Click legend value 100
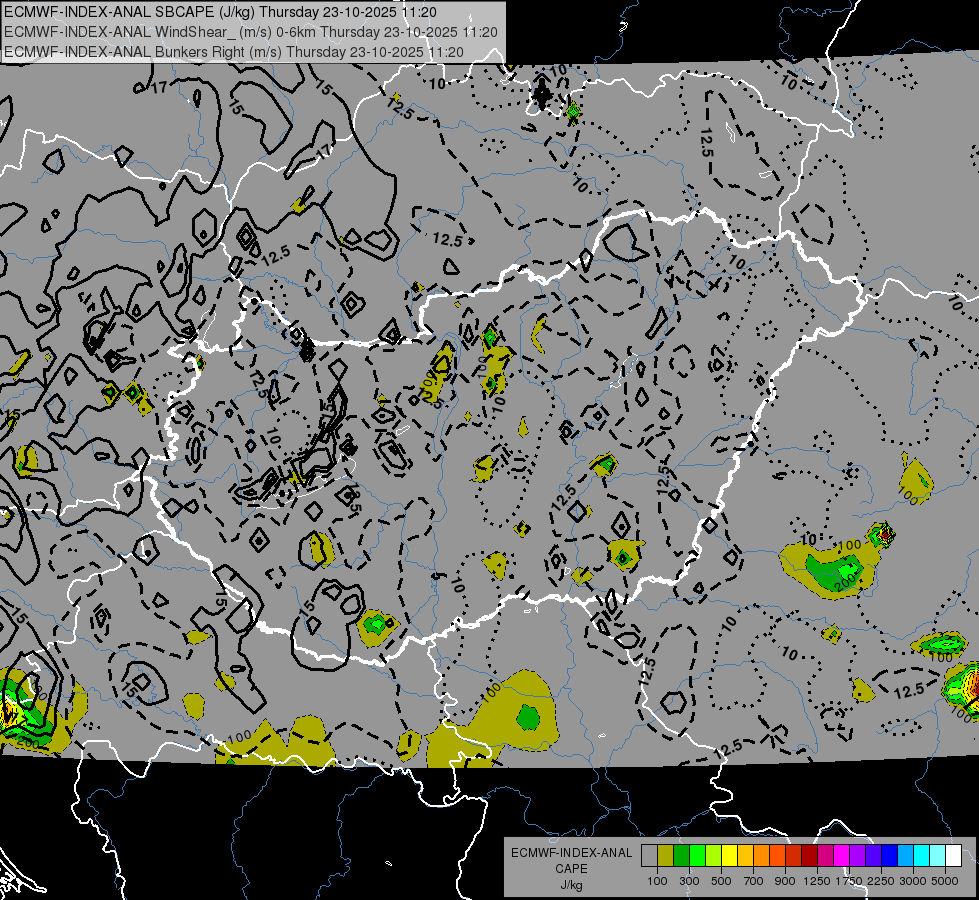Image resolution: width=979 pixels, height=900 pixels. [657, 881]
